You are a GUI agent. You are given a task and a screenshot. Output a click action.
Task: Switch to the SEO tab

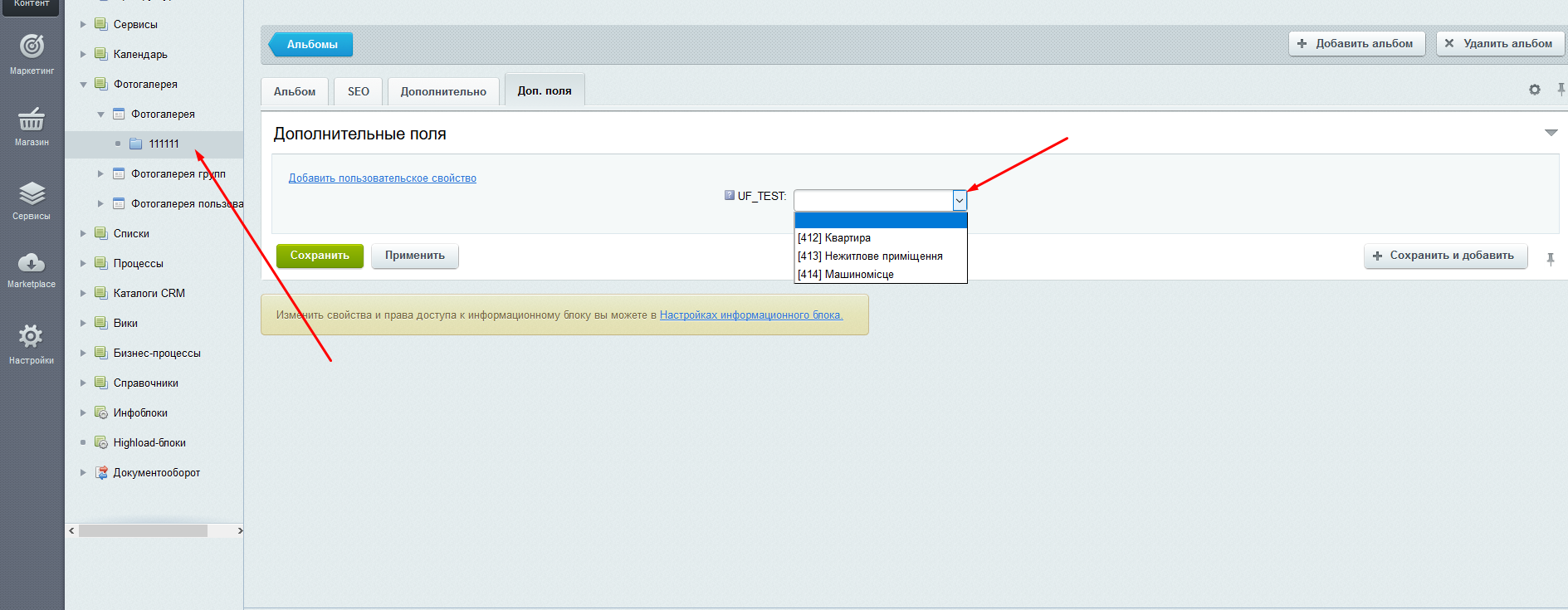coord(359,91)
